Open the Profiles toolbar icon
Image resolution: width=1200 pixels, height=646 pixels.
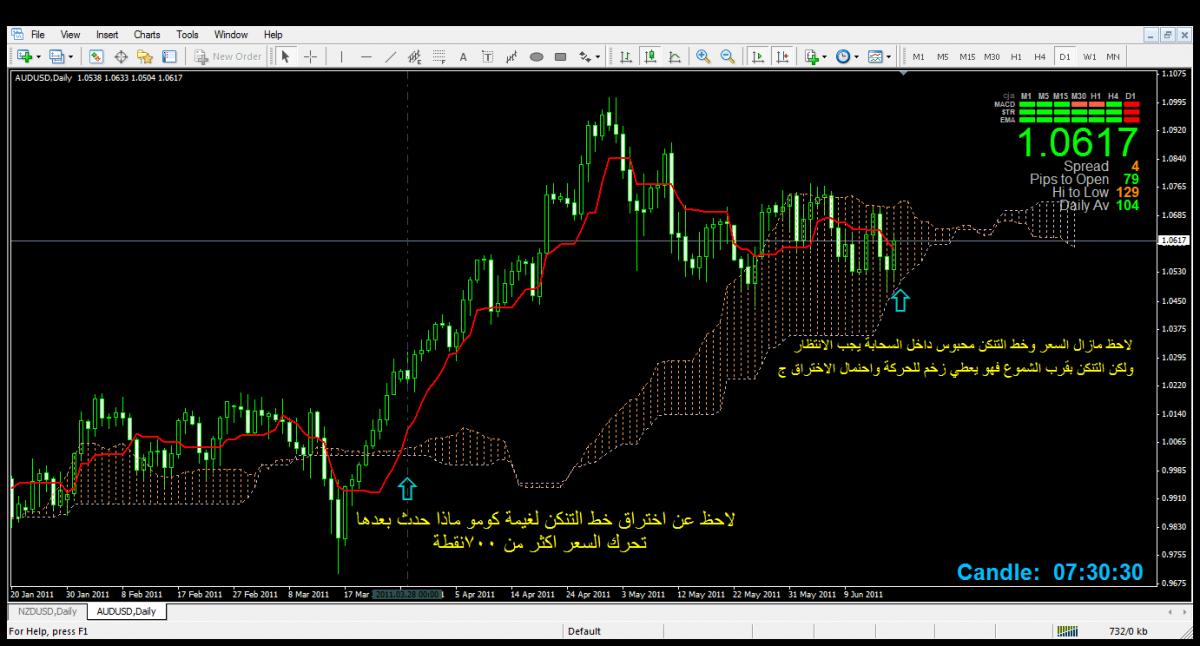(57, 57)
